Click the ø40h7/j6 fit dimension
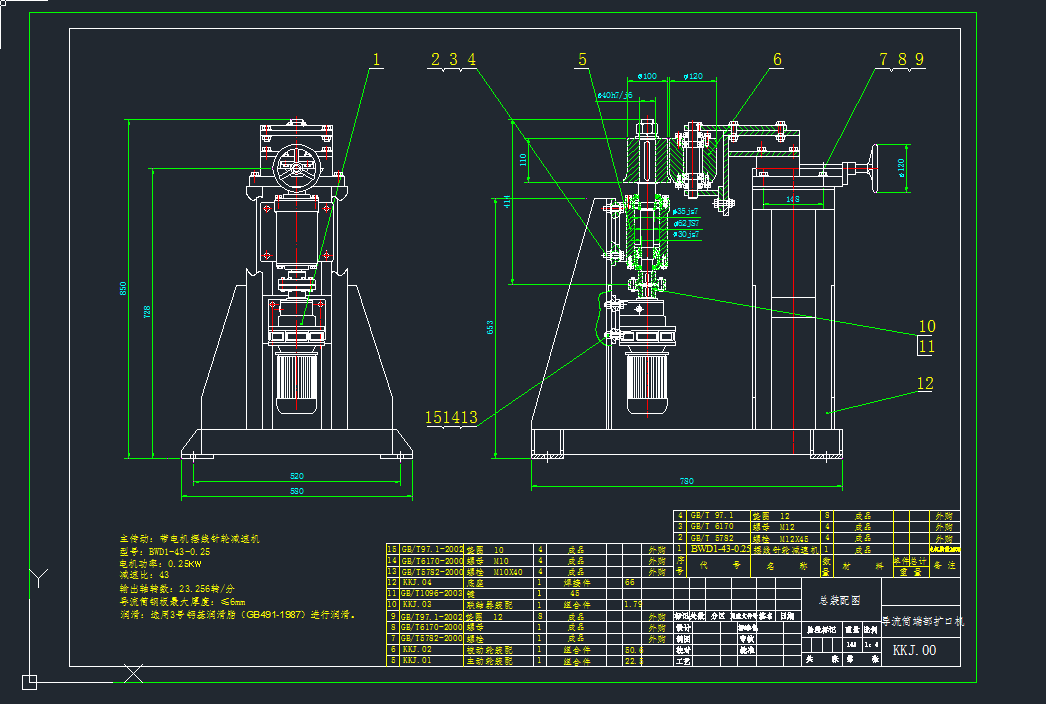This screenshot has height=704, width=1046. click(x=615, y=95)
